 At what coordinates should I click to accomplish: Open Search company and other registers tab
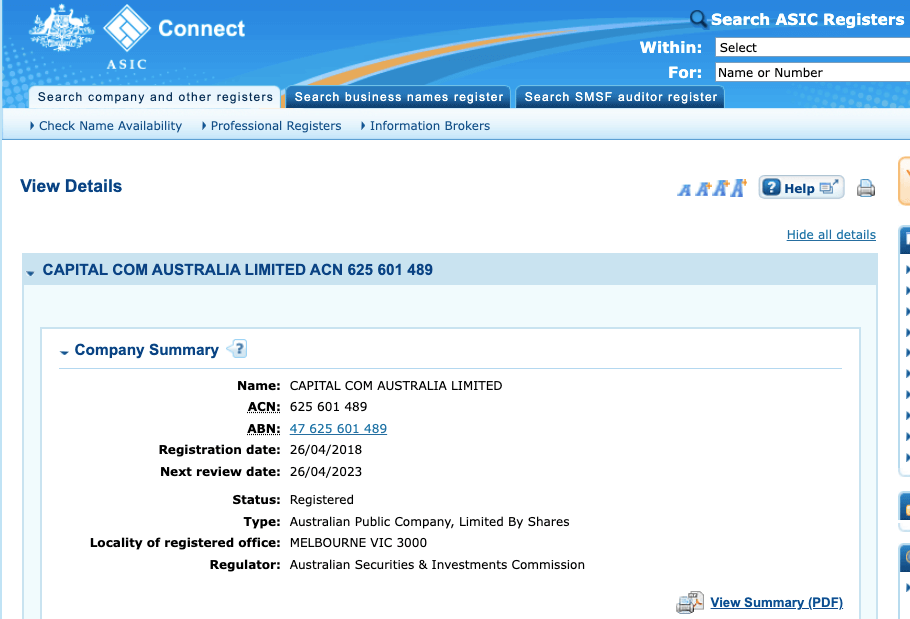point(155,97)
